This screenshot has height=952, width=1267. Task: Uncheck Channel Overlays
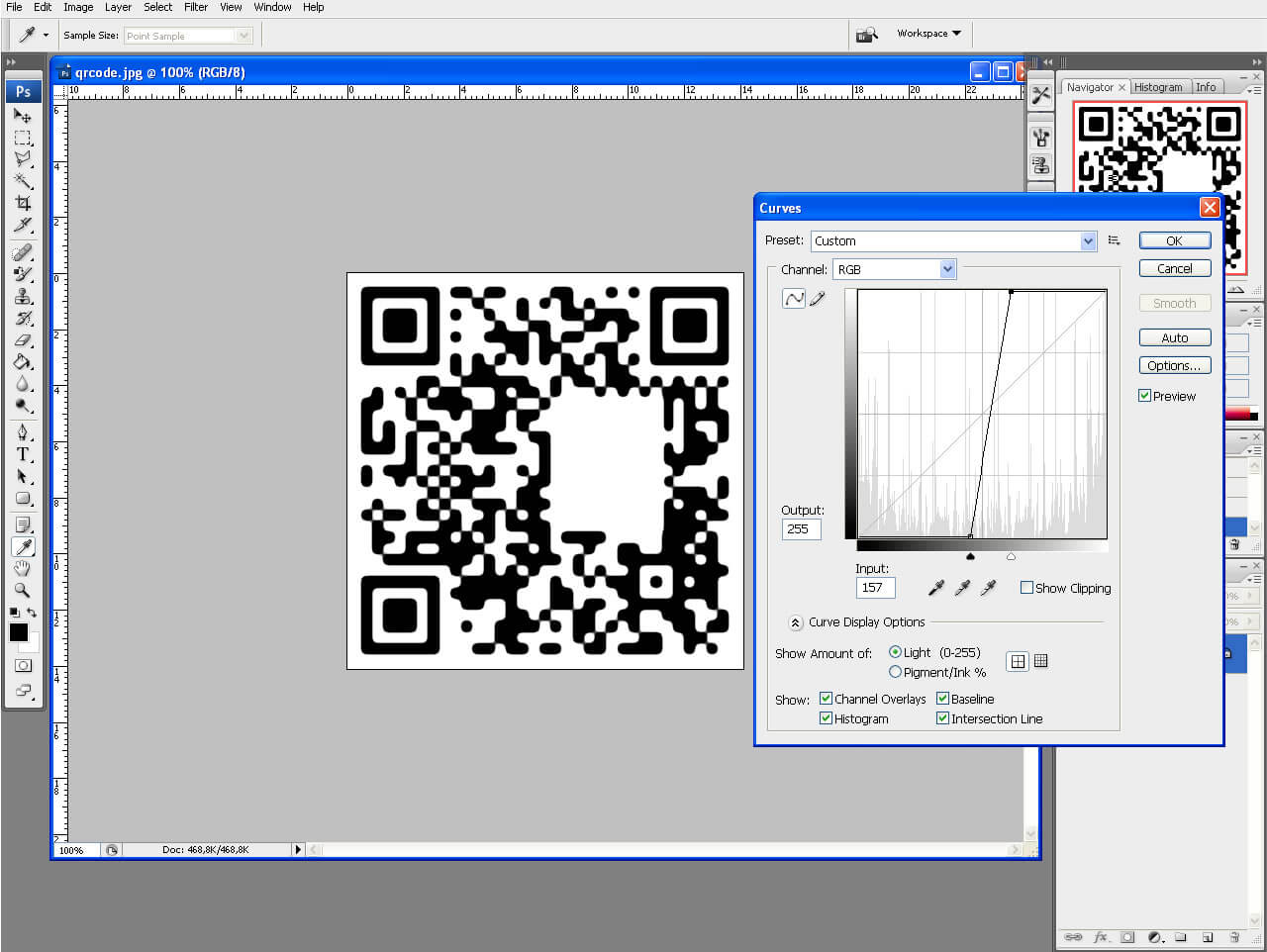826,699
